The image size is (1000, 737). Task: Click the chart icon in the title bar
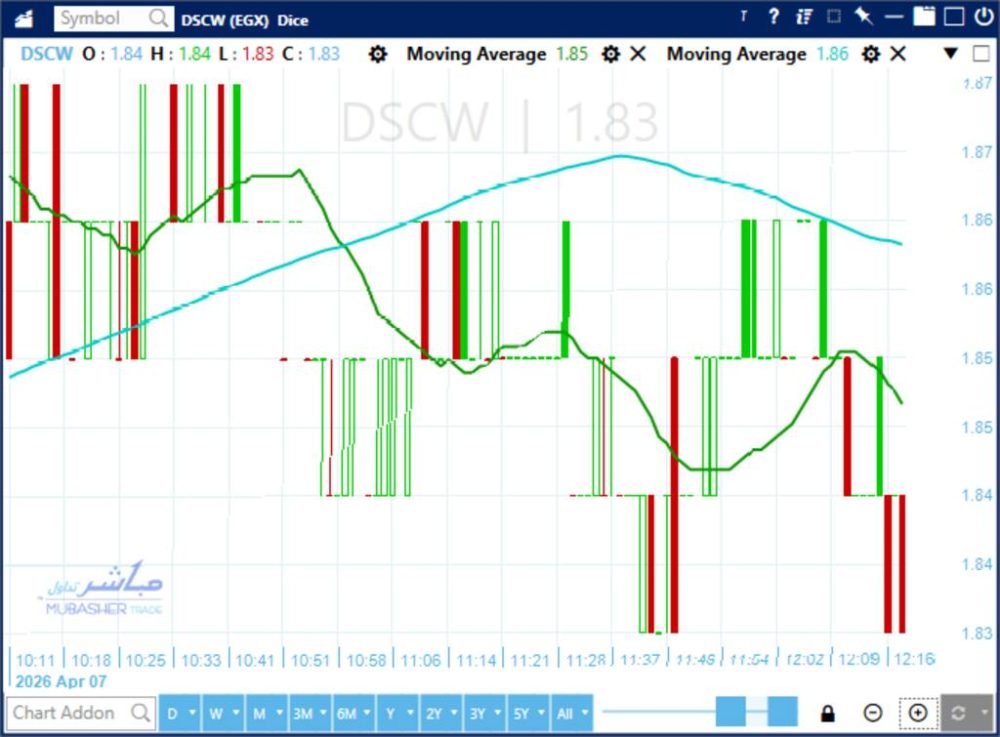coord(24,18)
